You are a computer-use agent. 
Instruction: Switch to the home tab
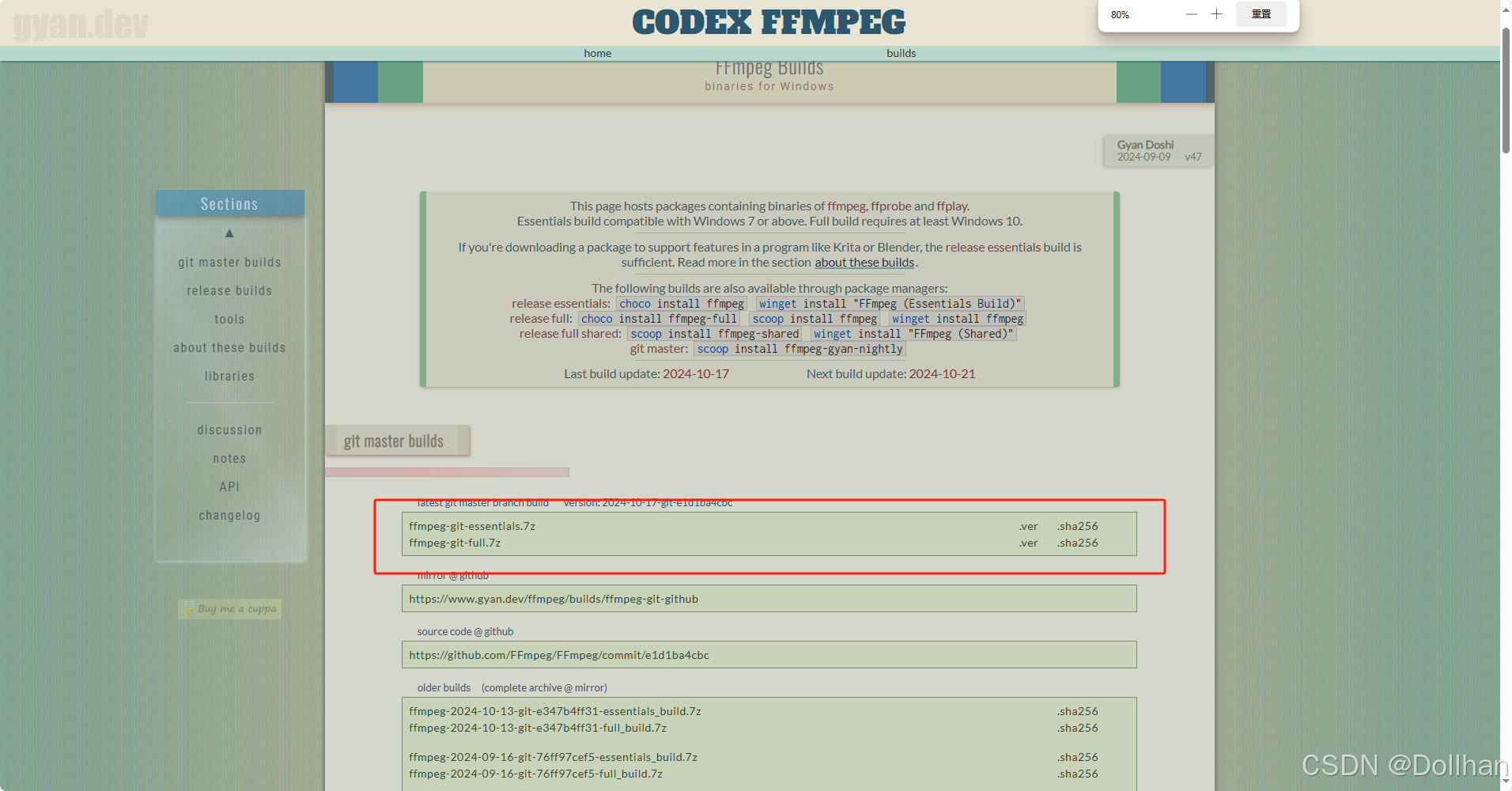tap(597, 53)
